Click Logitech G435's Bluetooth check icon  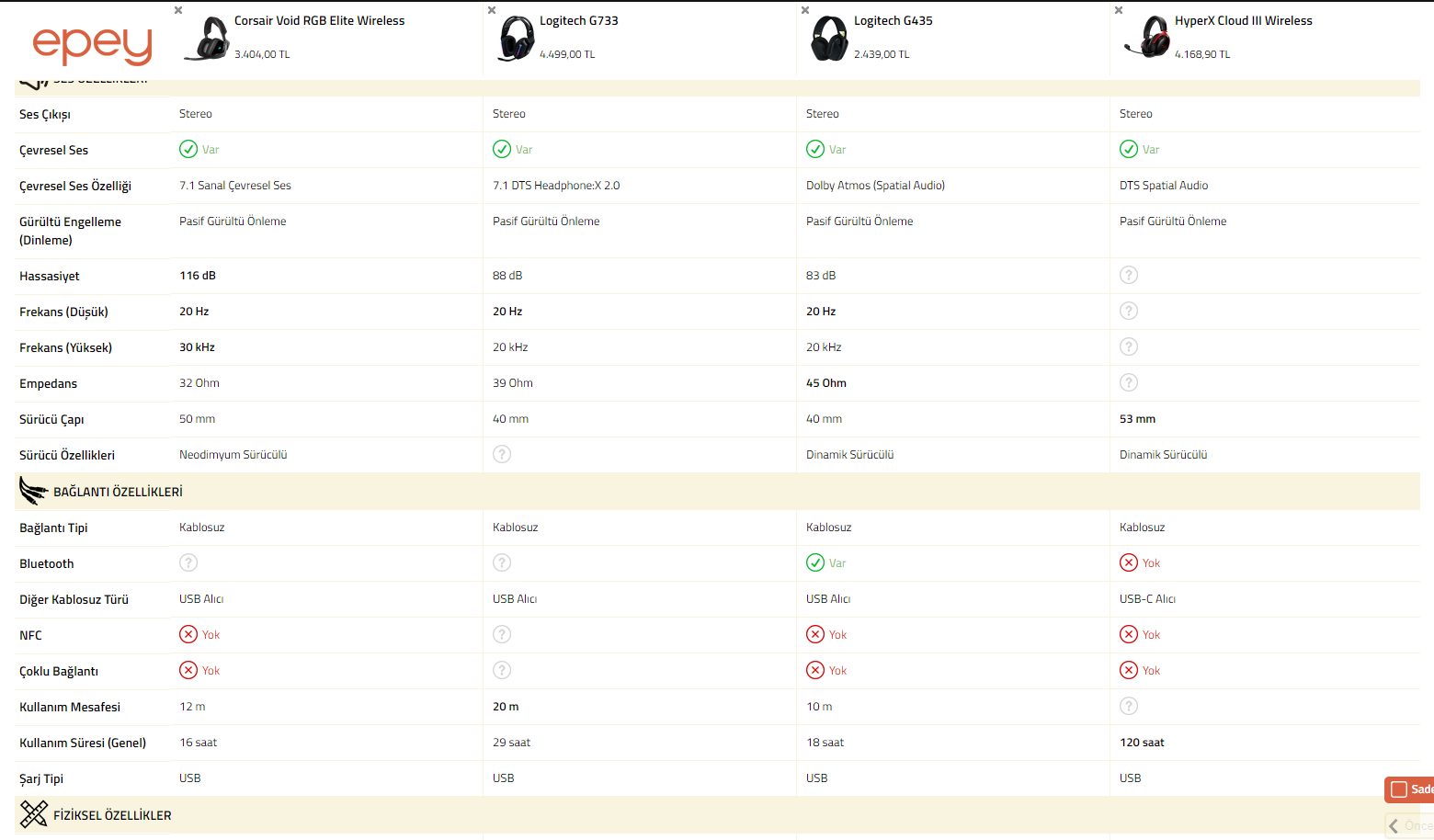coord(815,562)
